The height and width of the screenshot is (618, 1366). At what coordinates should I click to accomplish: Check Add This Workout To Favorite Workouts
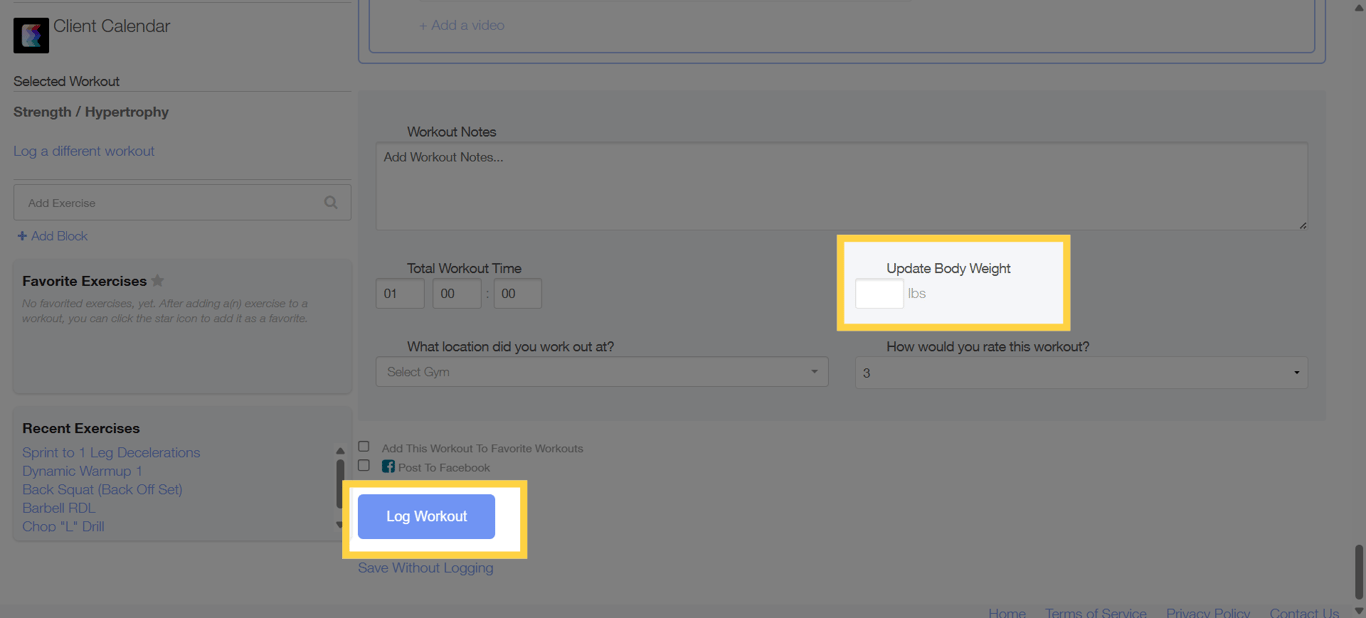coord(364,447)
